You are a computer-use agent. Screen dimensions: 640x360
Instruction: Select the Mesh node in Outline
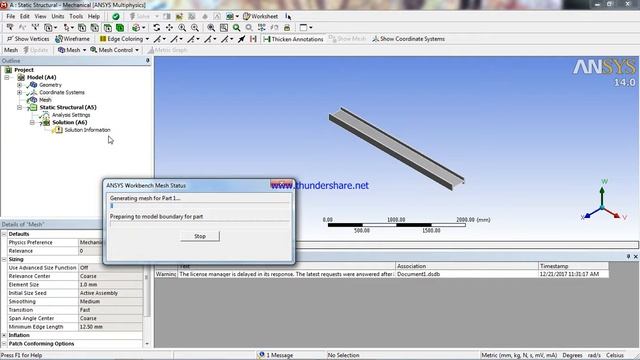point(45,100)
